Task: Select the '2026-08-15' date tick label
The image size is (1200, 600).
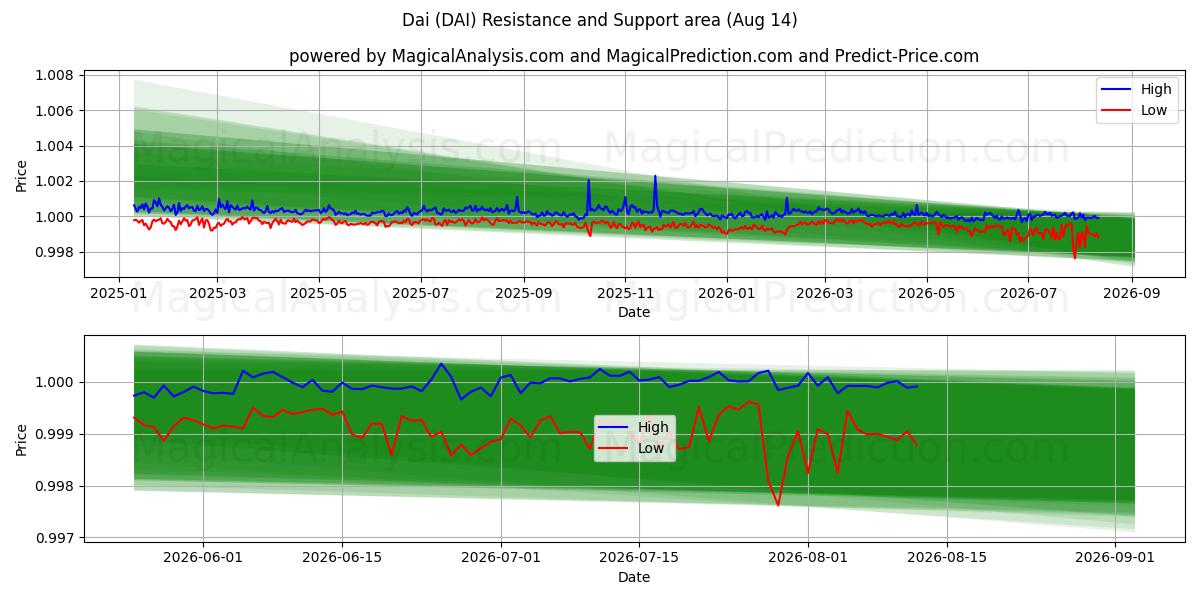Action: (946, 558)
